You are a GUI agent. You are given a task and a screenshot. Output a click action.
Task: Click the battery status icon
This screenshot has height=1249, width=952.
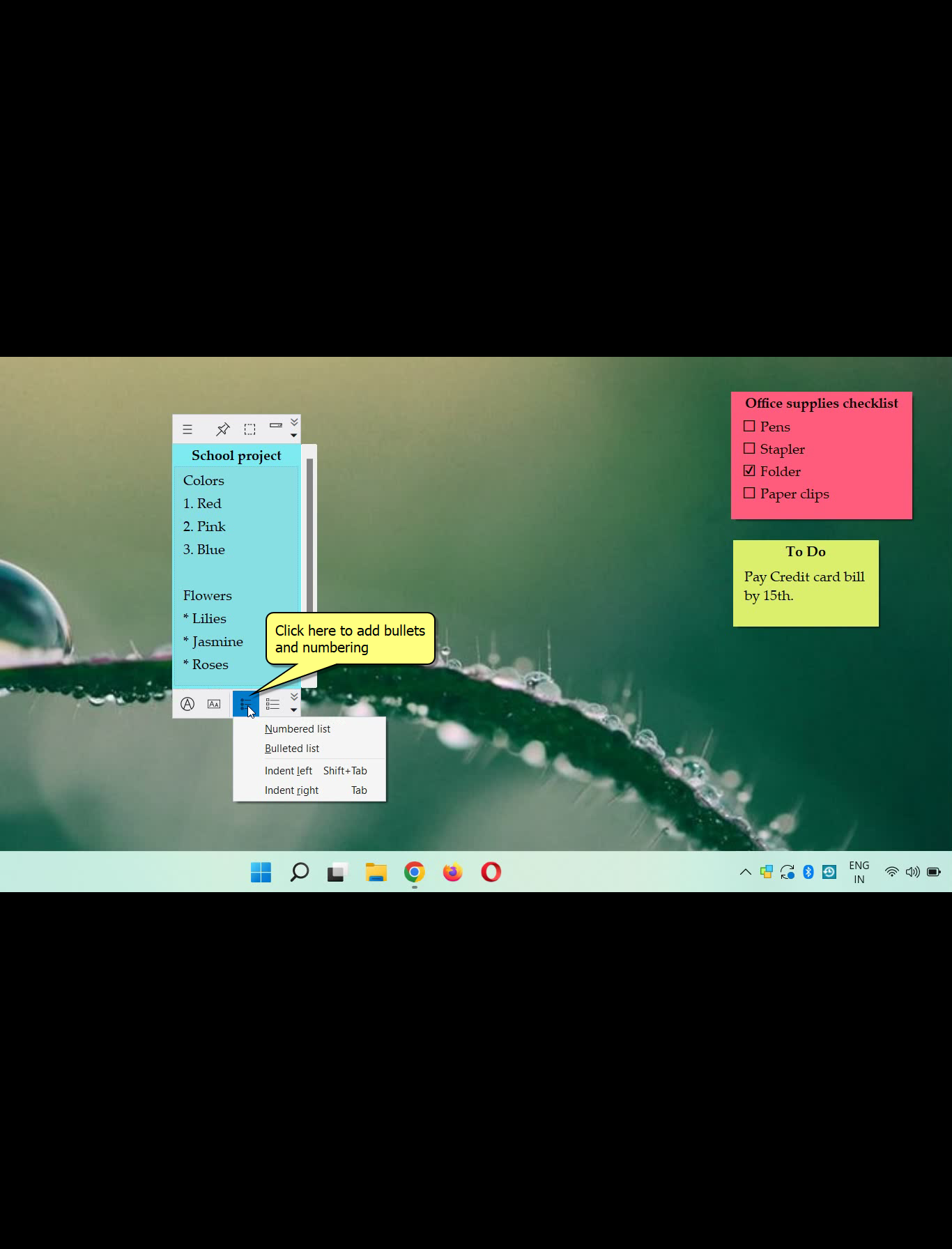[934, 872]
